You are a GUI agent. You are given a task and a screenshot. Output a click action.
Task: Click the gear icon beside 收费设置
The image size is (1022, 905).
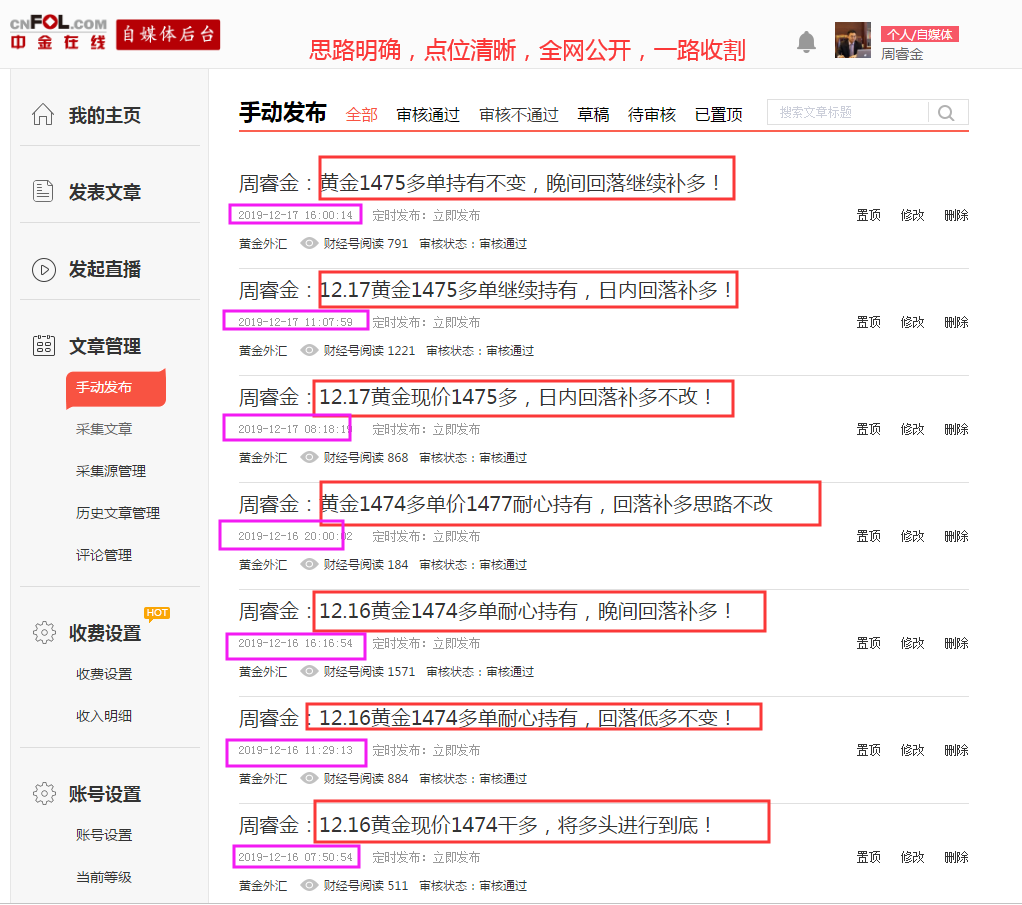pos(44,632)
